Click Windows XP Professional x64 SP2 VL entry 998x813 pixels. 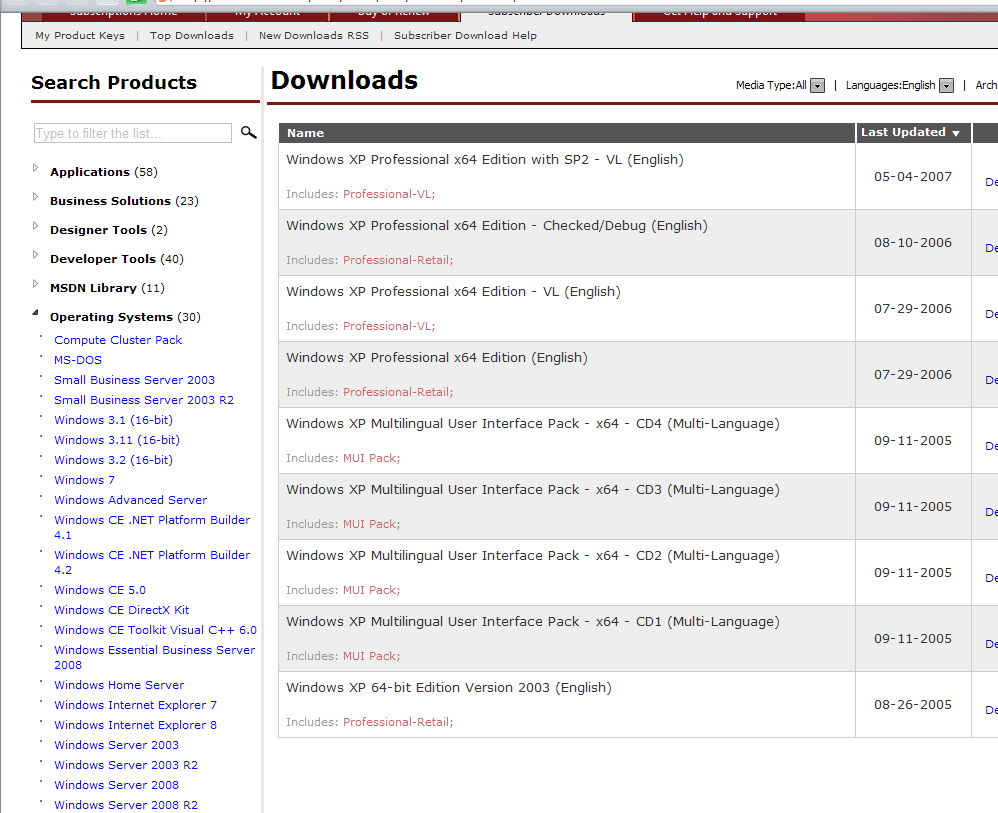pos(485,160)
